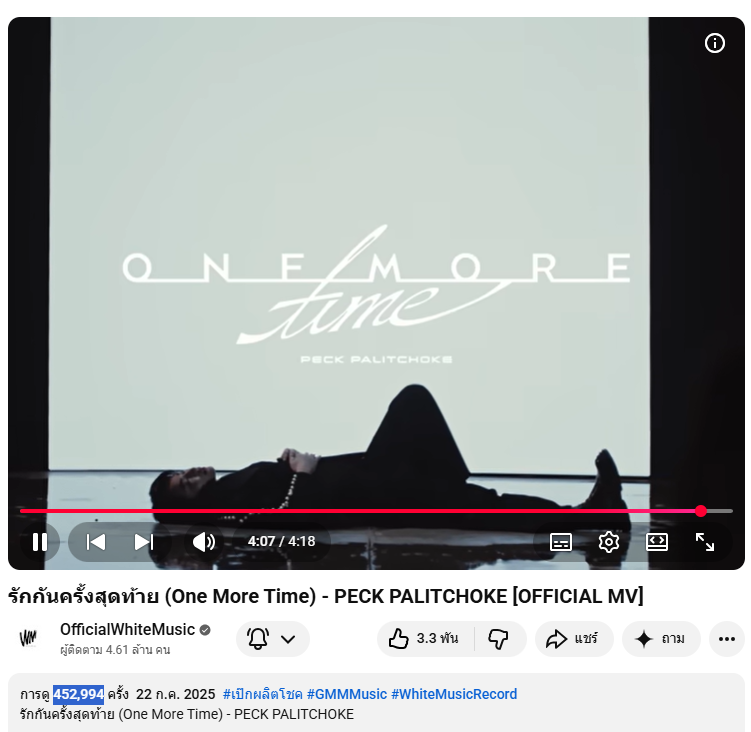751x732 pixels.
Task: Skip to the next video
Action: (x=144, y=542)
